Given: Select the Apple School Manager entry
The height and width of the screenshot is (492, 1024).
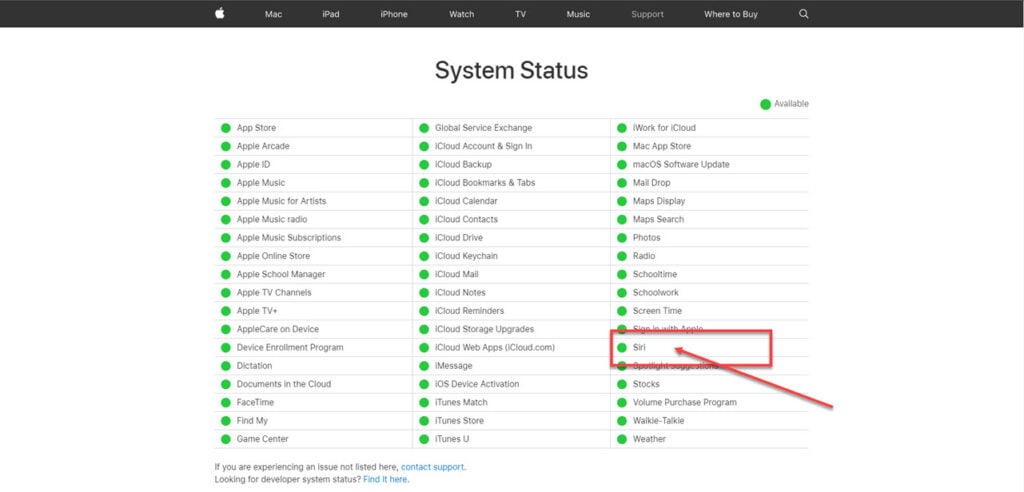Looking at the screenshot, I should tap(281, 274).
